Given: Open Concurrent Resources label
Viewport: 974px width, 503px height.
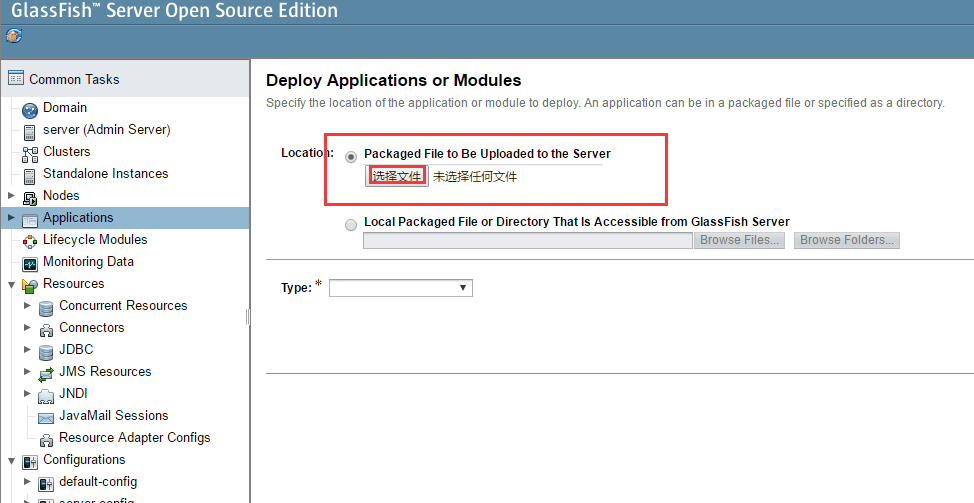Looking at the screenshot, I should coord(123,306).
